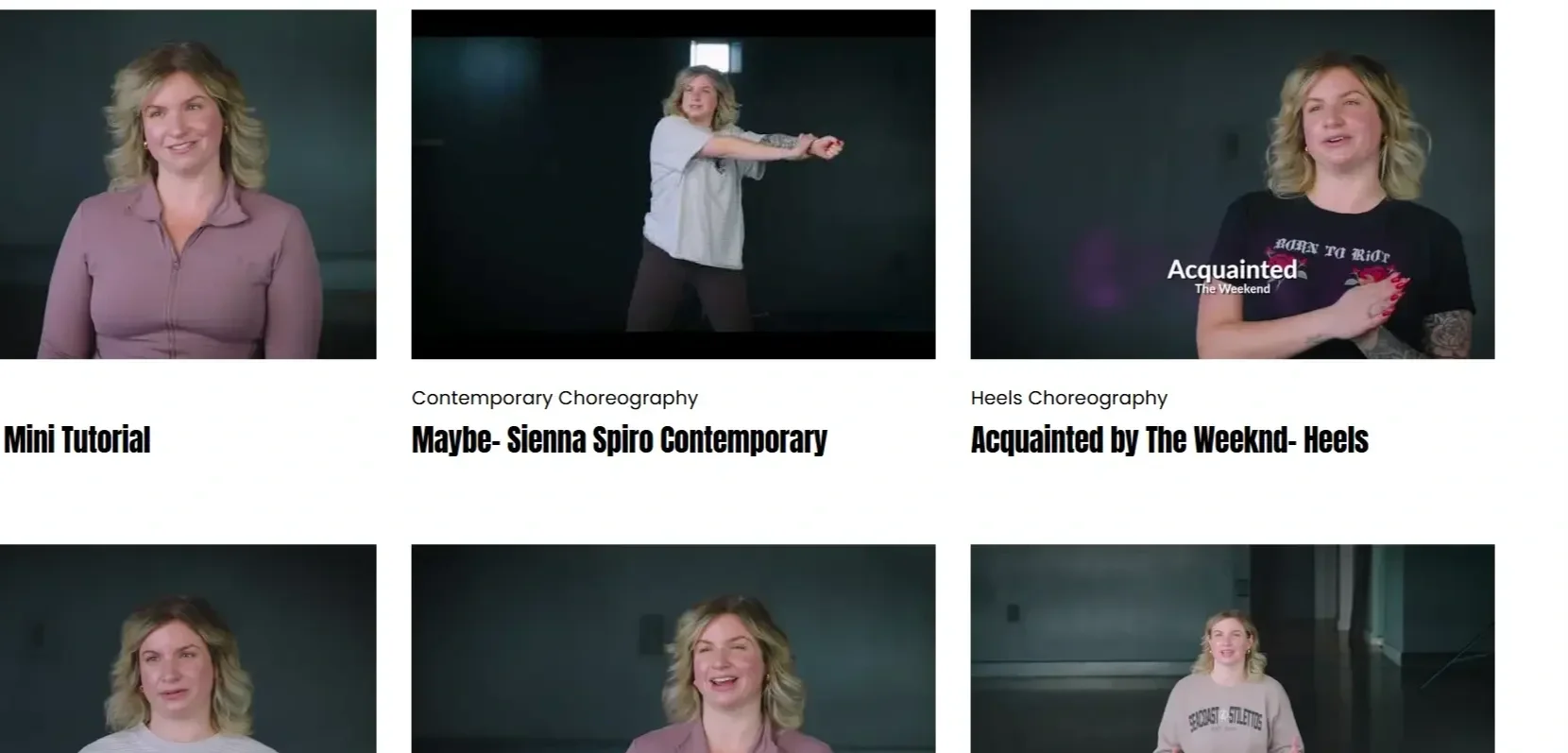Select the Contemporary Choreography category label

coord(554,398)
